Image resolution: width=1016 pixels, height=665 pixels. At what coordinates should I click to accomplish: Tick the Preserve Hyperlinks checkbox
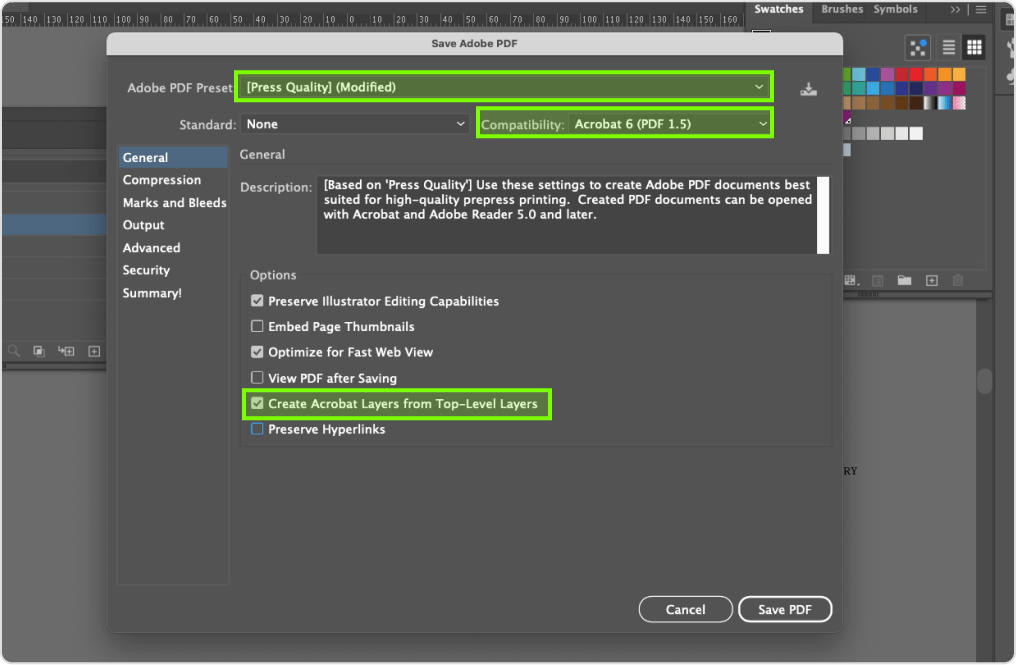[257, 430]
